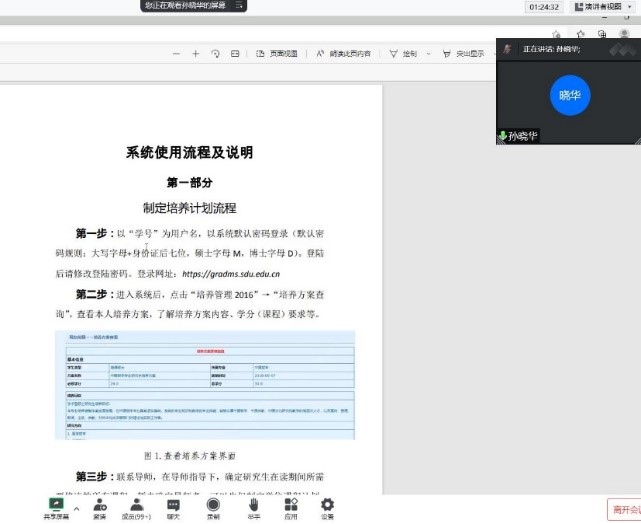The image size is (641, 524).
Task: Click the 孙晓华 name label in the video tile
Action: pyautogui.click(x=523, y=136)
